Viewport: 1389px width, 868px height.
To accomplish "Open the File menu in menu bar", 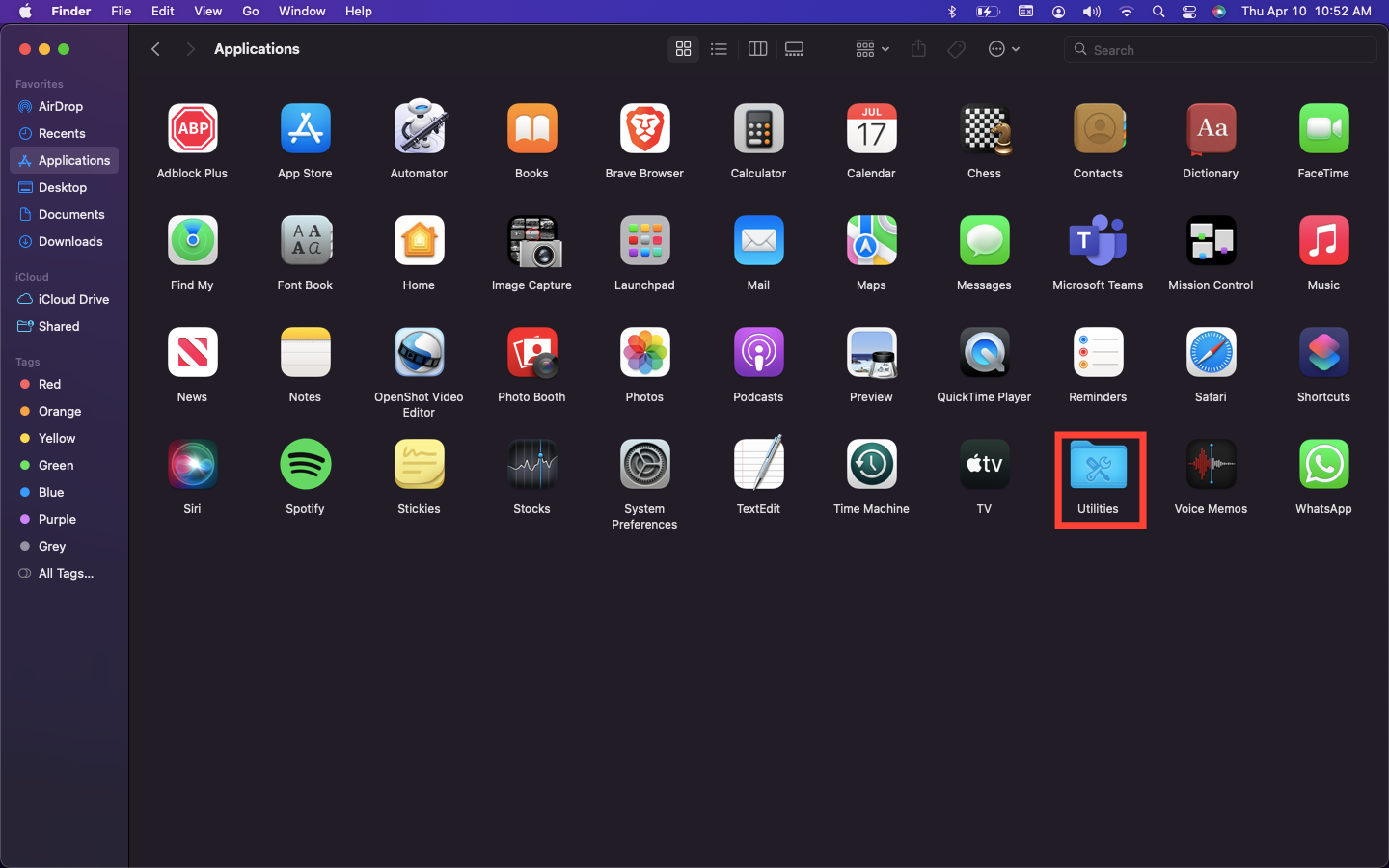I will (121, 11).
